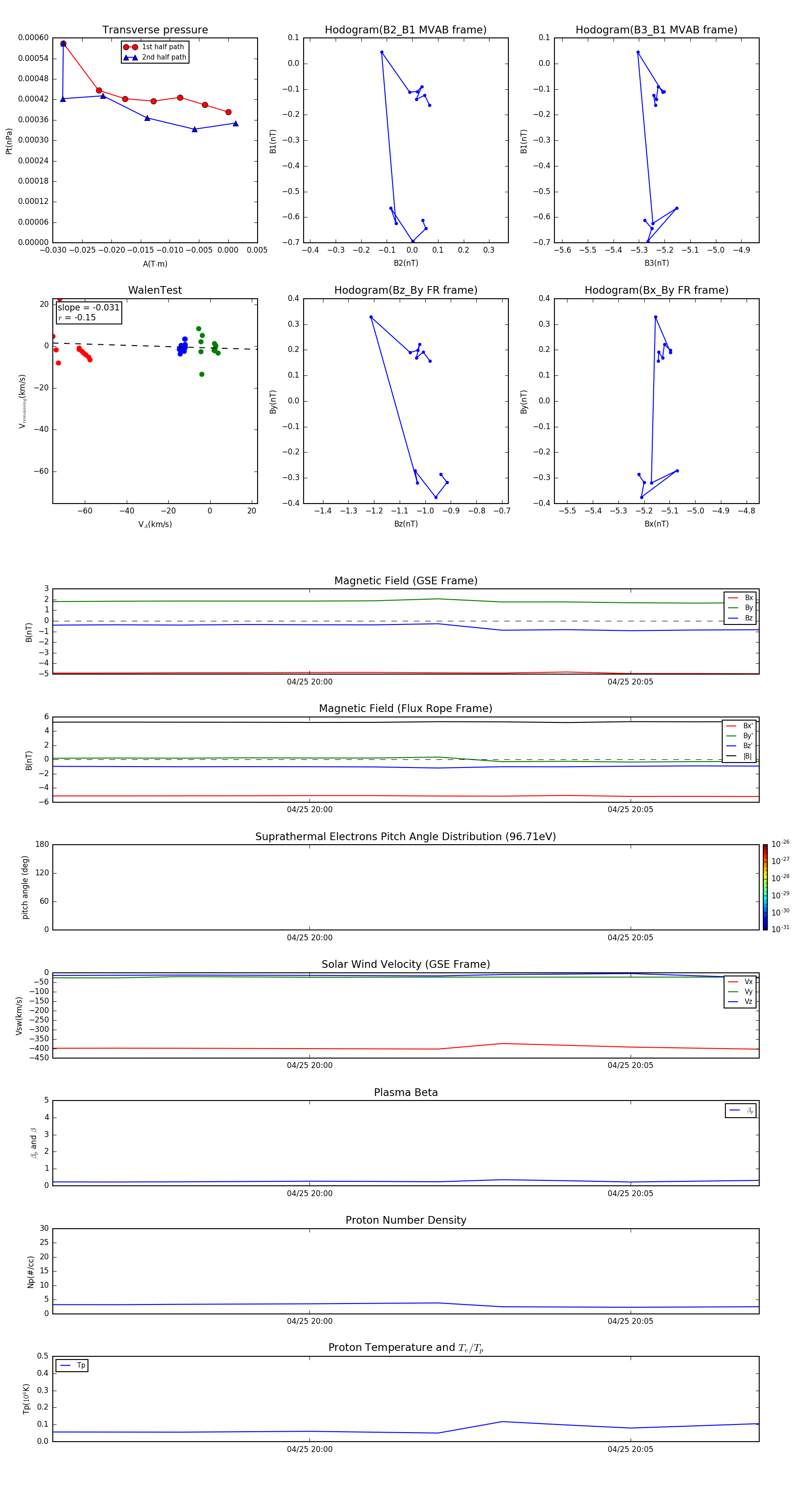
Task: Click the "Bx'" legend entry in flux rope plot
Action: coord(740,726)
